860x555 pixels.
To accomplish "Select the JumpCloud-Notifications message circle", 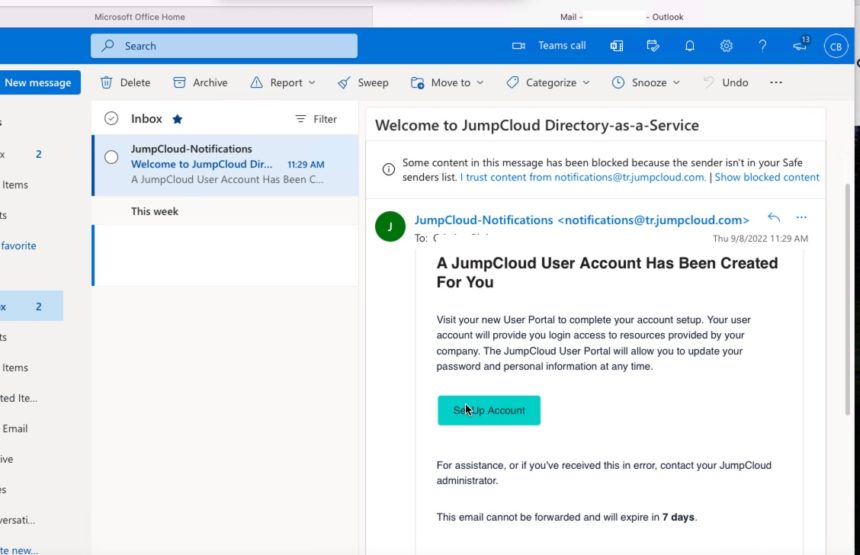I will 111,157.
